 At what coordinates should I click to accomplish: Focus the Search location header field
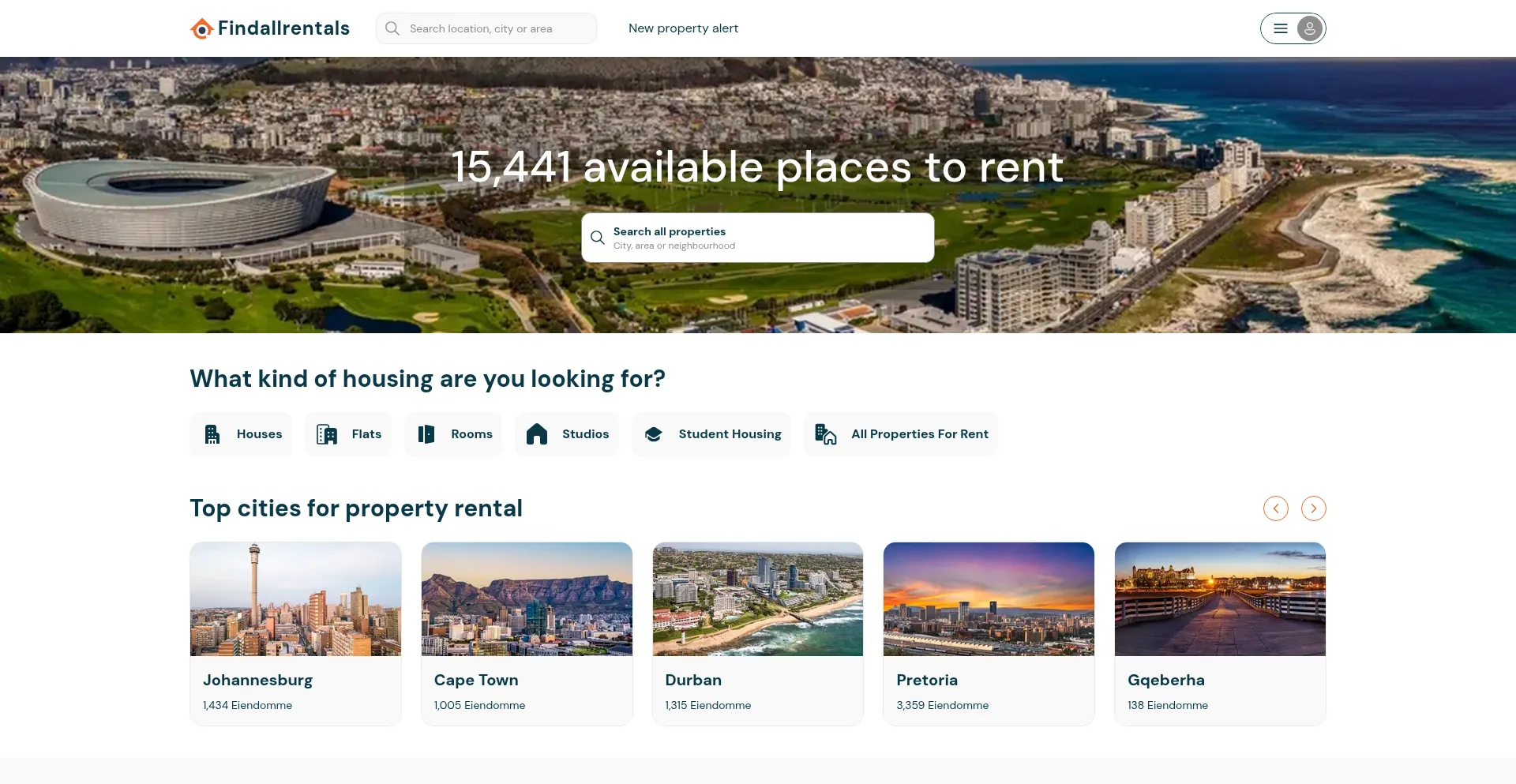click(x=486, y=28)
